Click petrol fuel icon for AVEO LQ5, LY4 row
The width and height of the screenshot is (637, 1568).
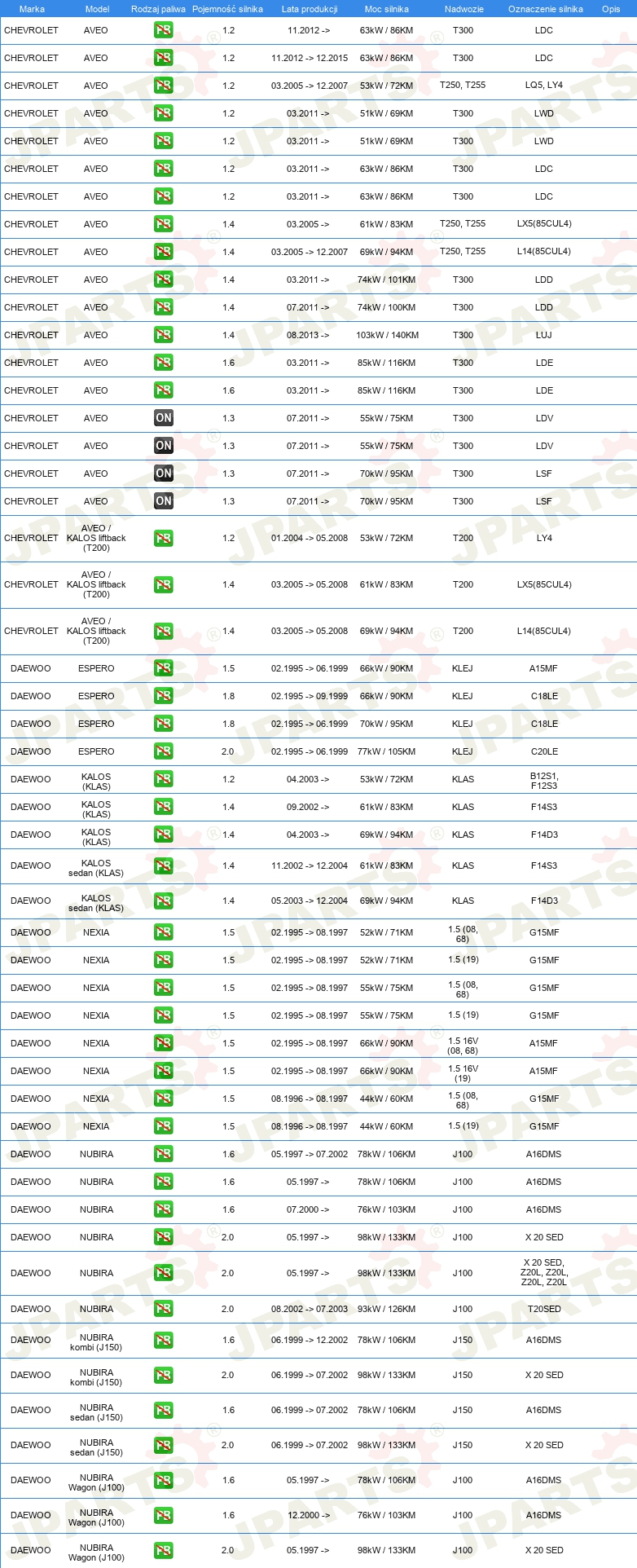(x=164, y=86)
